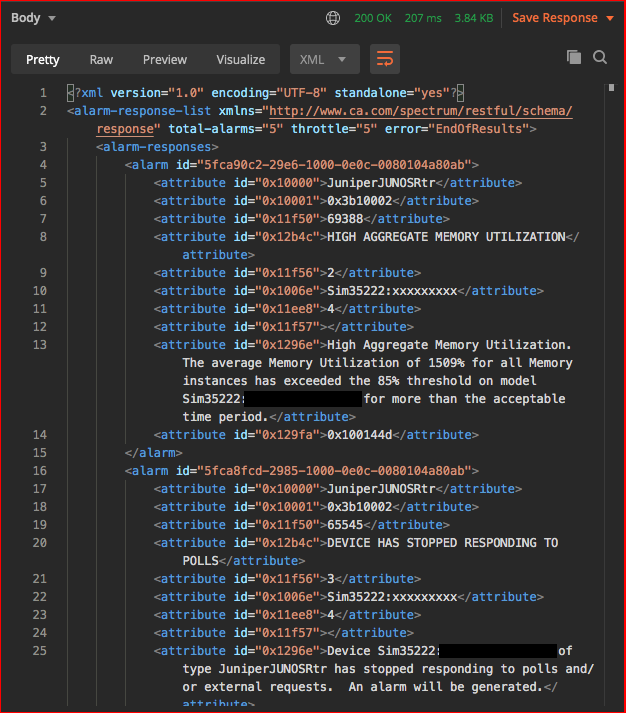Open search in the response body

coord(600,58)
